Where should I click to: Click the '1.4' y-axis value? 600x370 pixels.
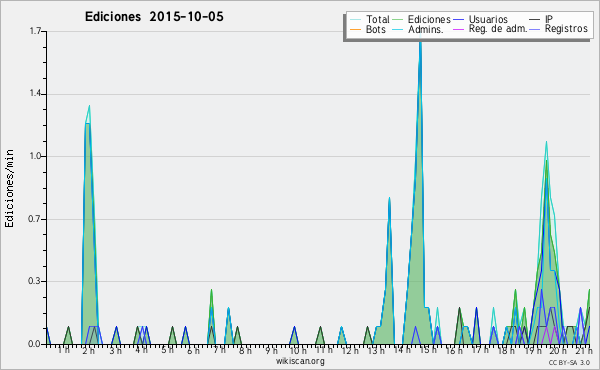click(35, 94)
